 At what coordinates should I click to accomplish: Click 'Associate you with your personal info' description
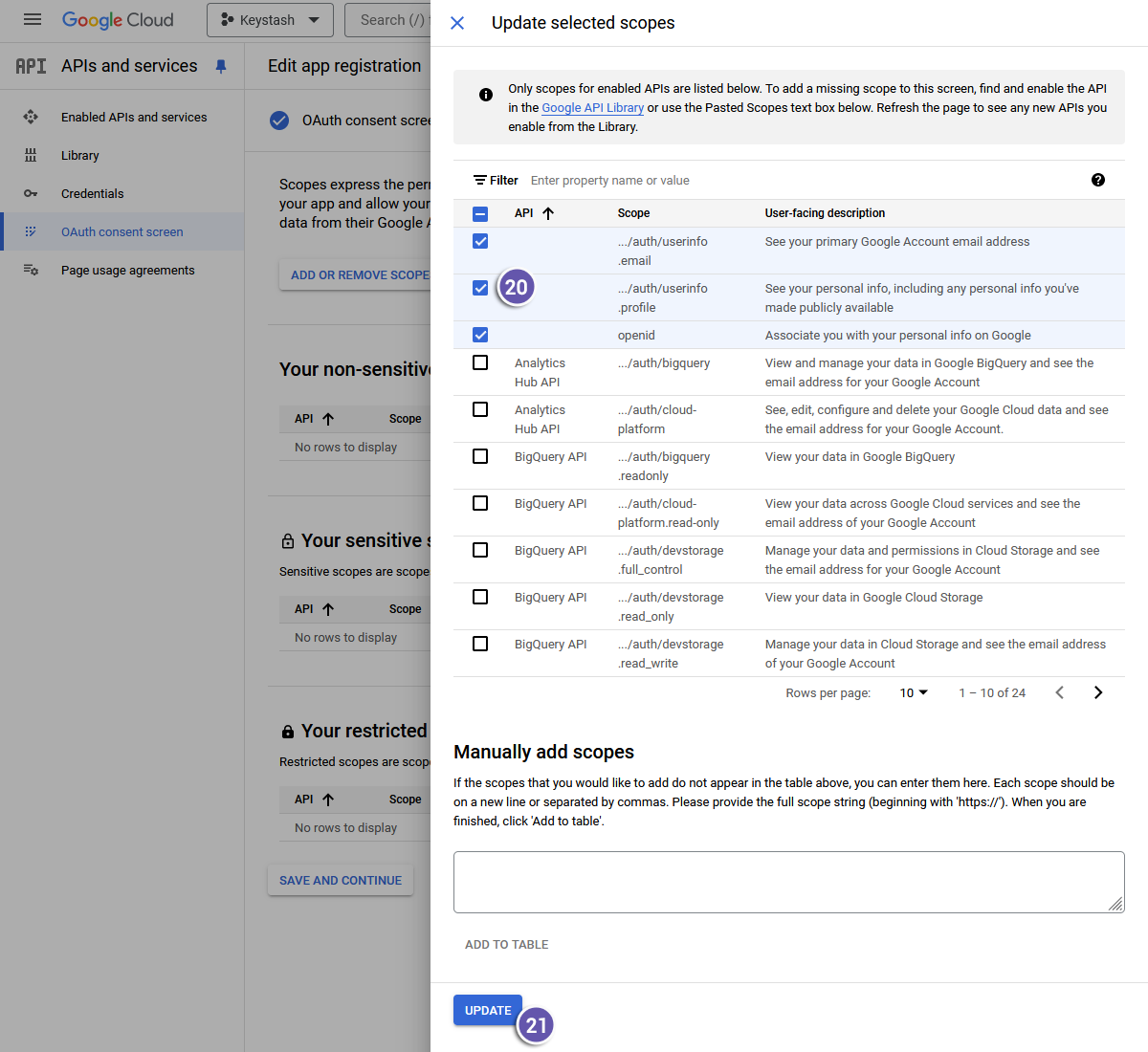pos(897,335)
